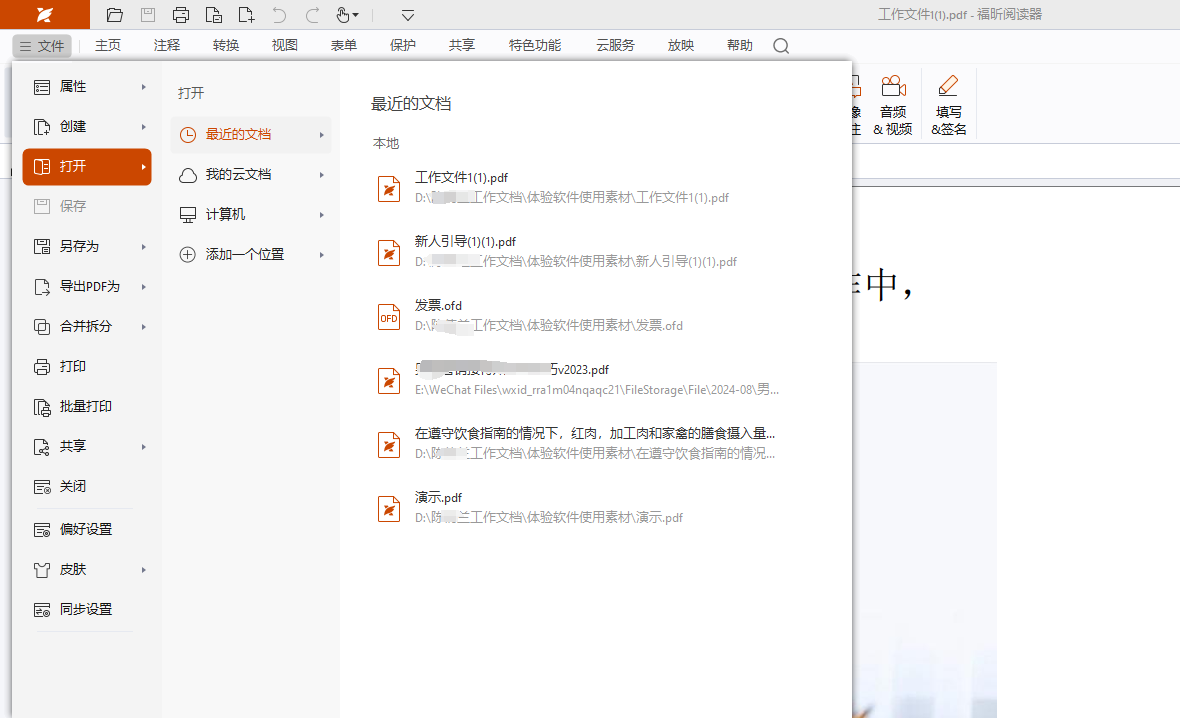Image resolution: width=1180 pixels, height=718 pixels.
Task: Open 偏好设置 from the file menu
Action: click(85, 529)
